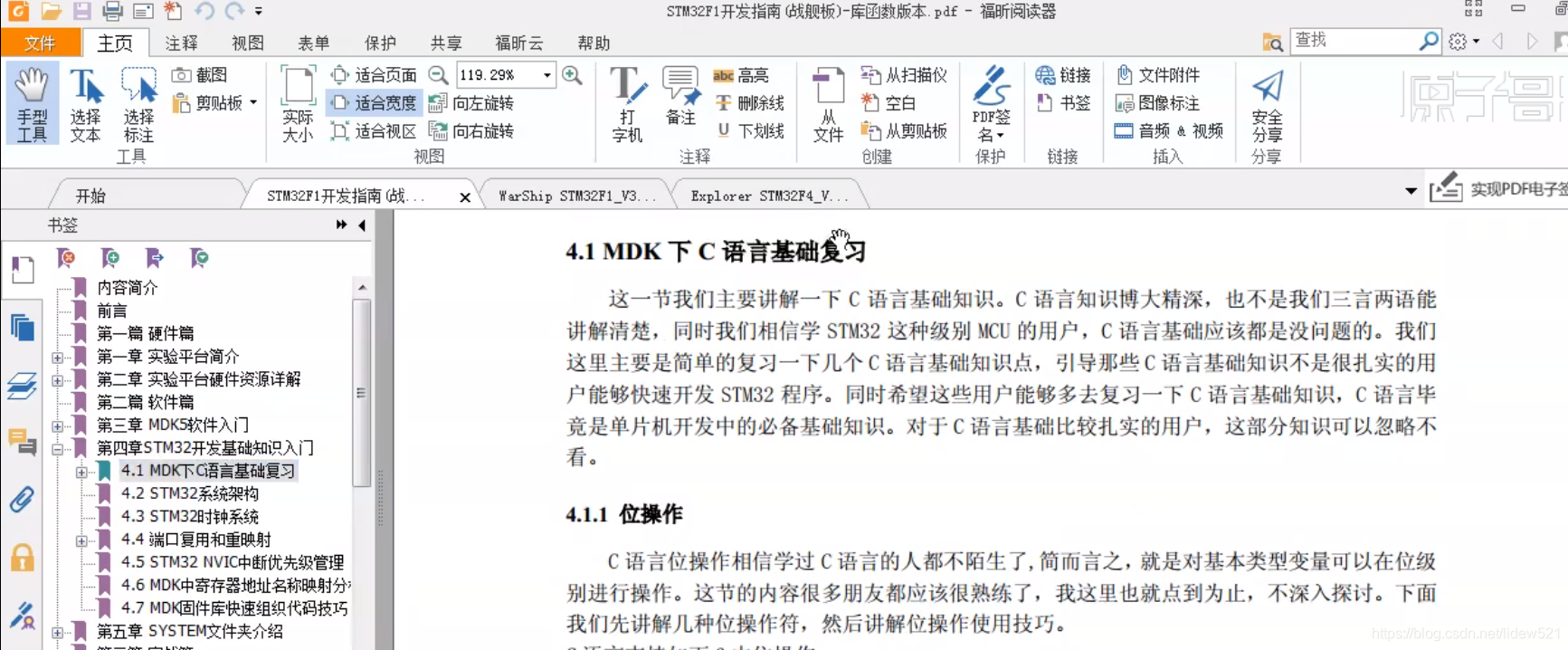Switch to WarShip STM32F1_V3 document tab
1568x650 pixels.
pyautogui.click(x=576, y=196)
